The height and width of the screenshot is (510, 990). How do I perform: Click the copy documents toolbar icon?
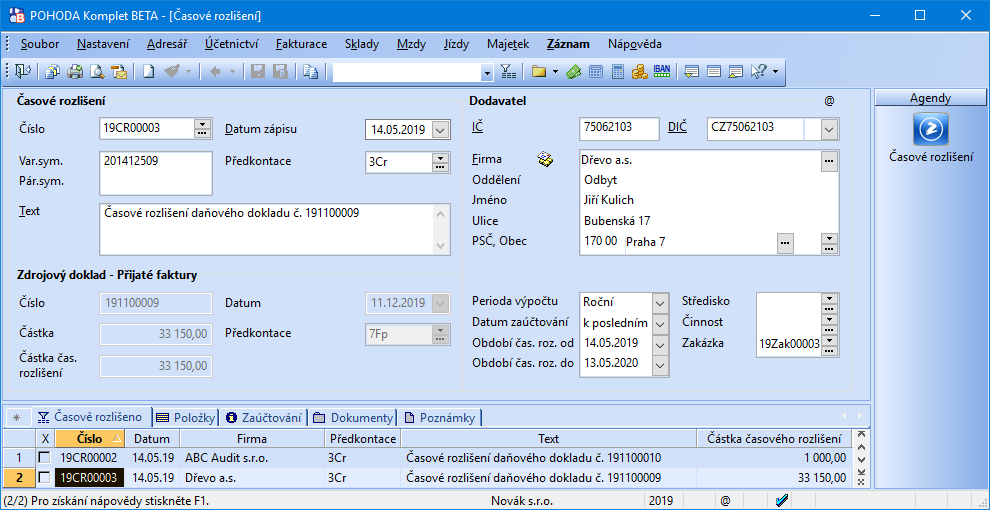tap(54, 72)
